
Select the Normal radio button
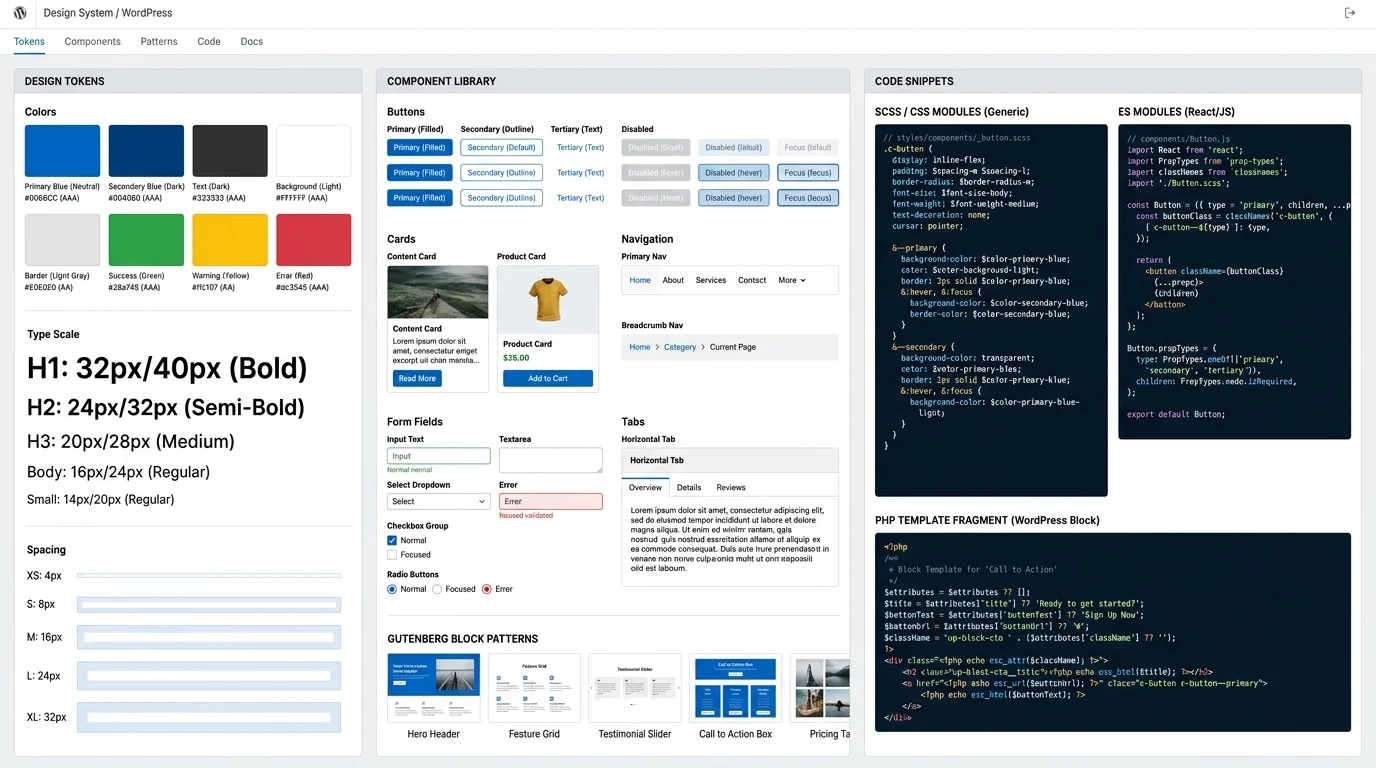[392, 589]
